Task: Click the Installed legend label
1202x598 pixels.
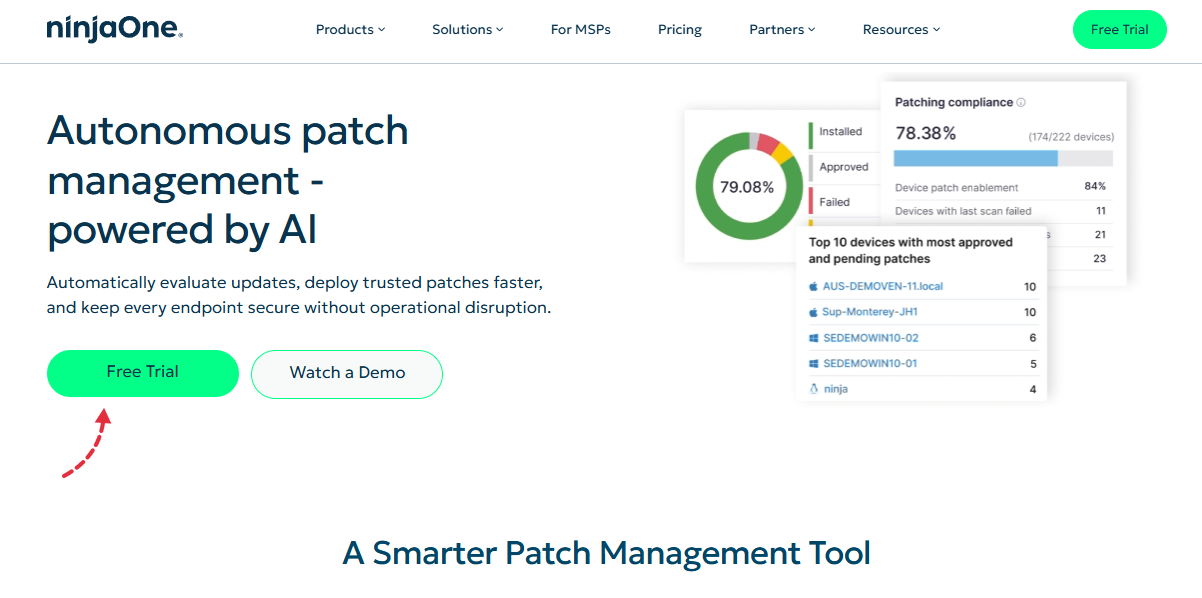Action: (x=841, y=131)
